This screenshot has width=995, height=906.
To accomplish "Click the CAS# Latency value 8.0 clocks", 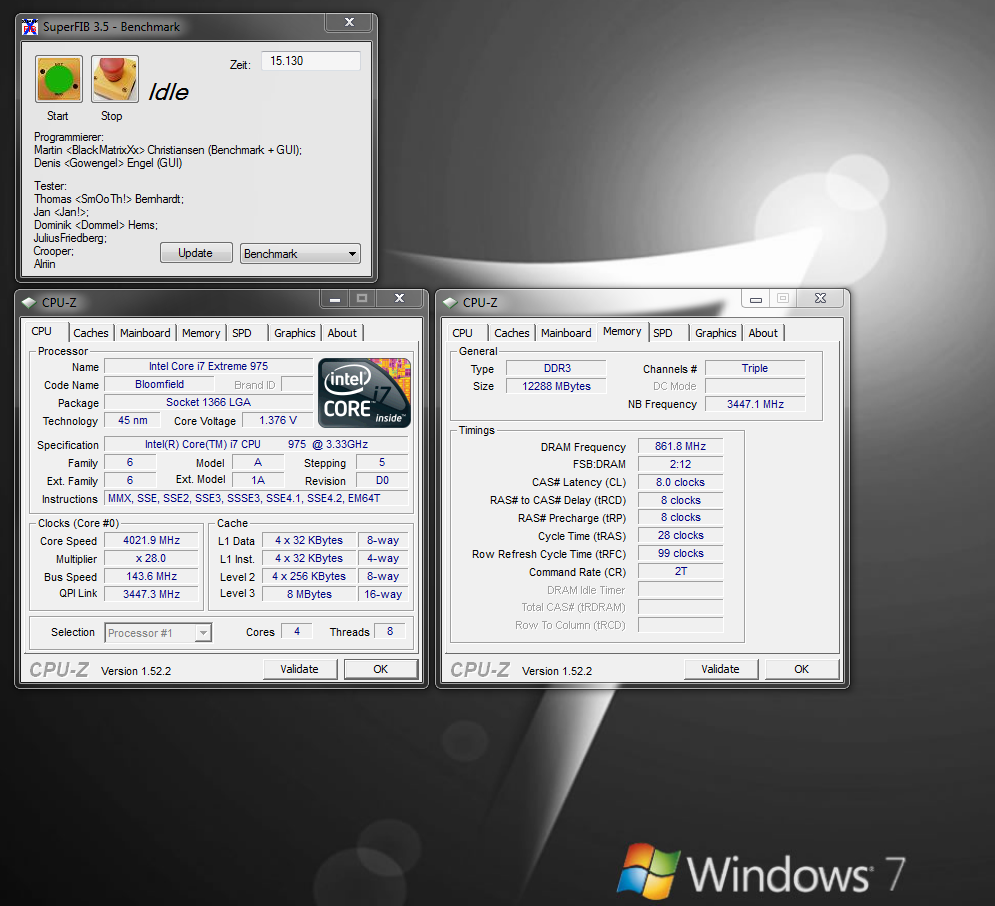I will pos(680,482).
